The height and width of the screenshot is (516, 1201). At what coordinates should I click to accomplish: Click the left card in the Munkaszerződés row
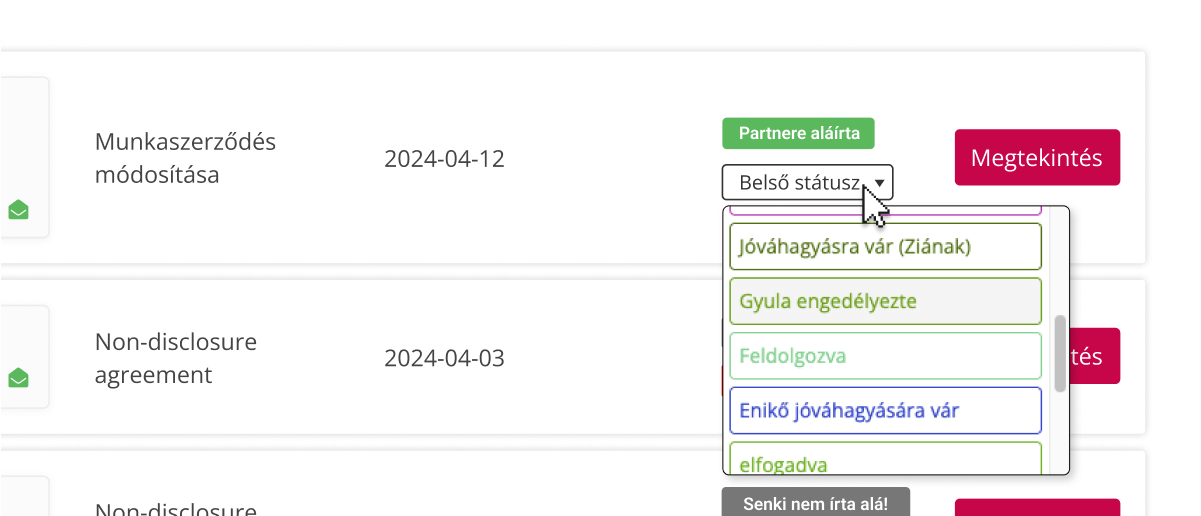point(25,157)
